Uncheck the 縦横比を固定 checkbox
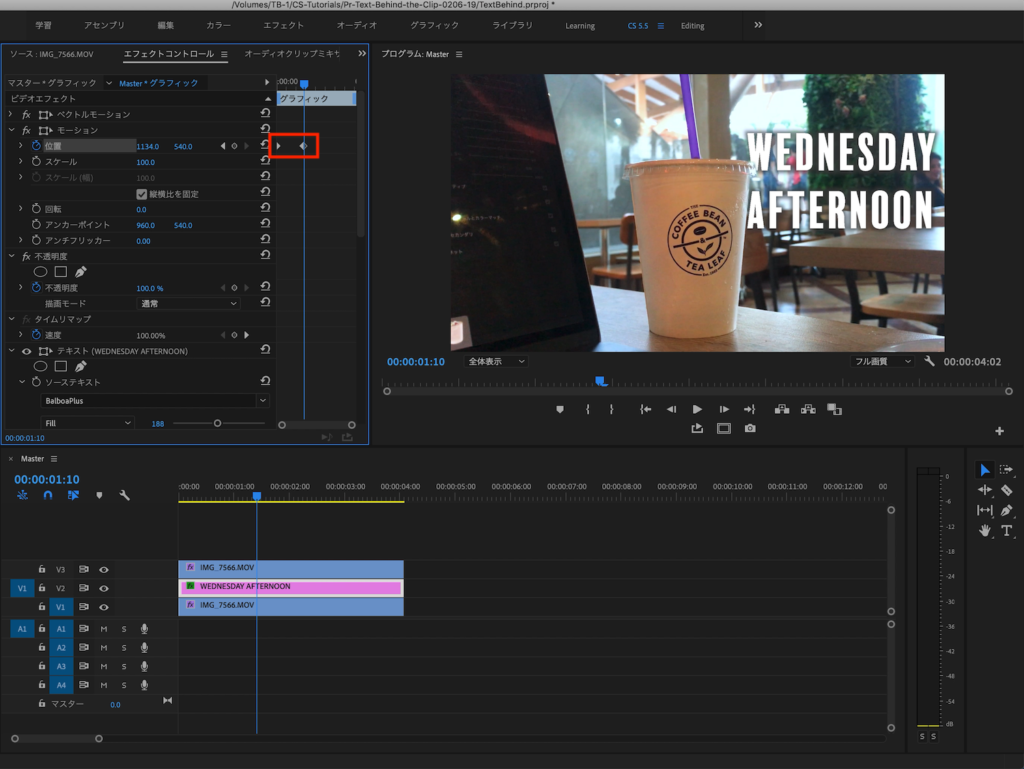 tap(141, 194)
